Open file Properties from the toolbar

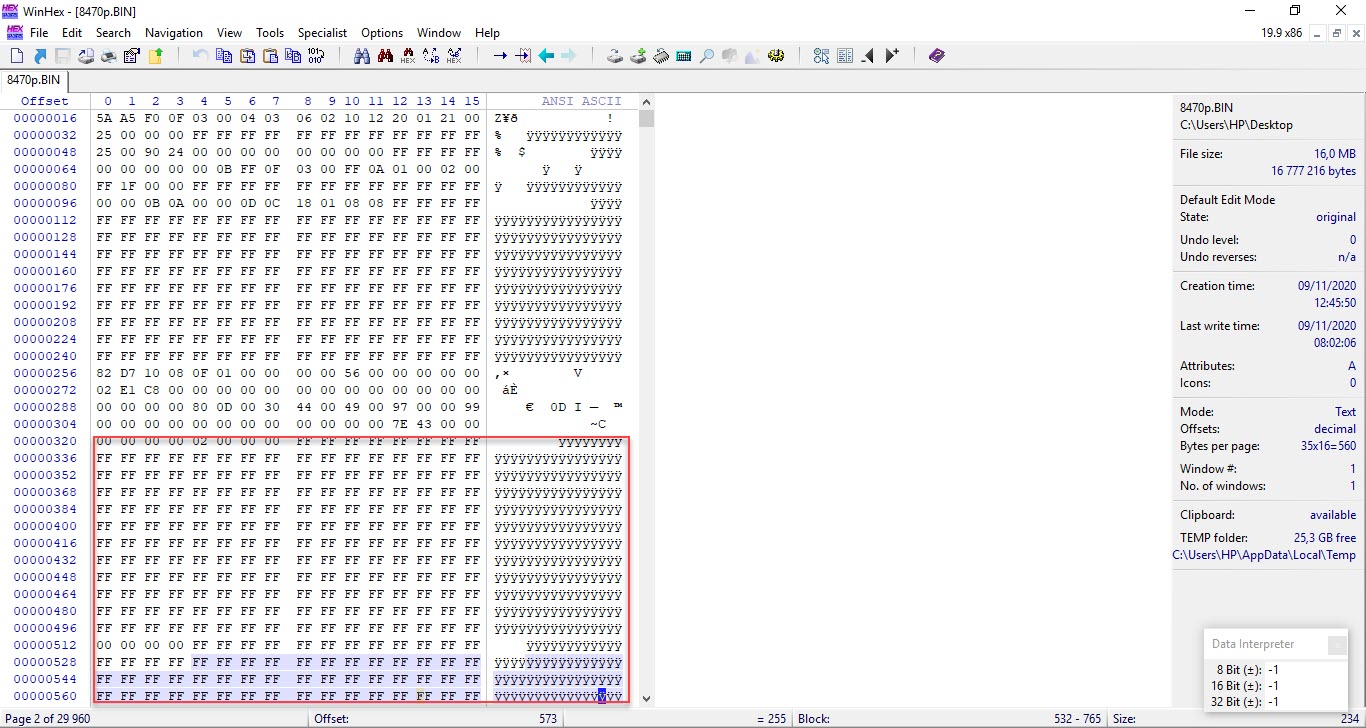tap(132, 56)
